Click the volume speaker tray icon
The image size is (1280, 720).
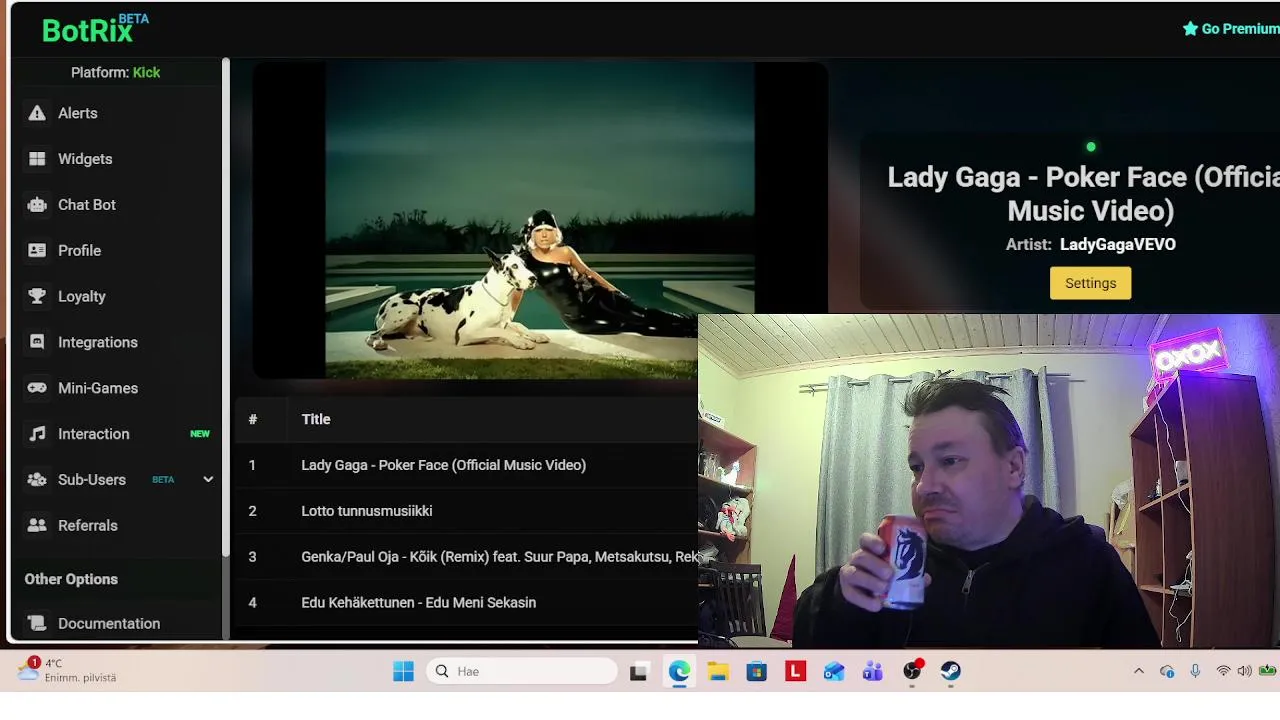click(x=1245, y=671)
